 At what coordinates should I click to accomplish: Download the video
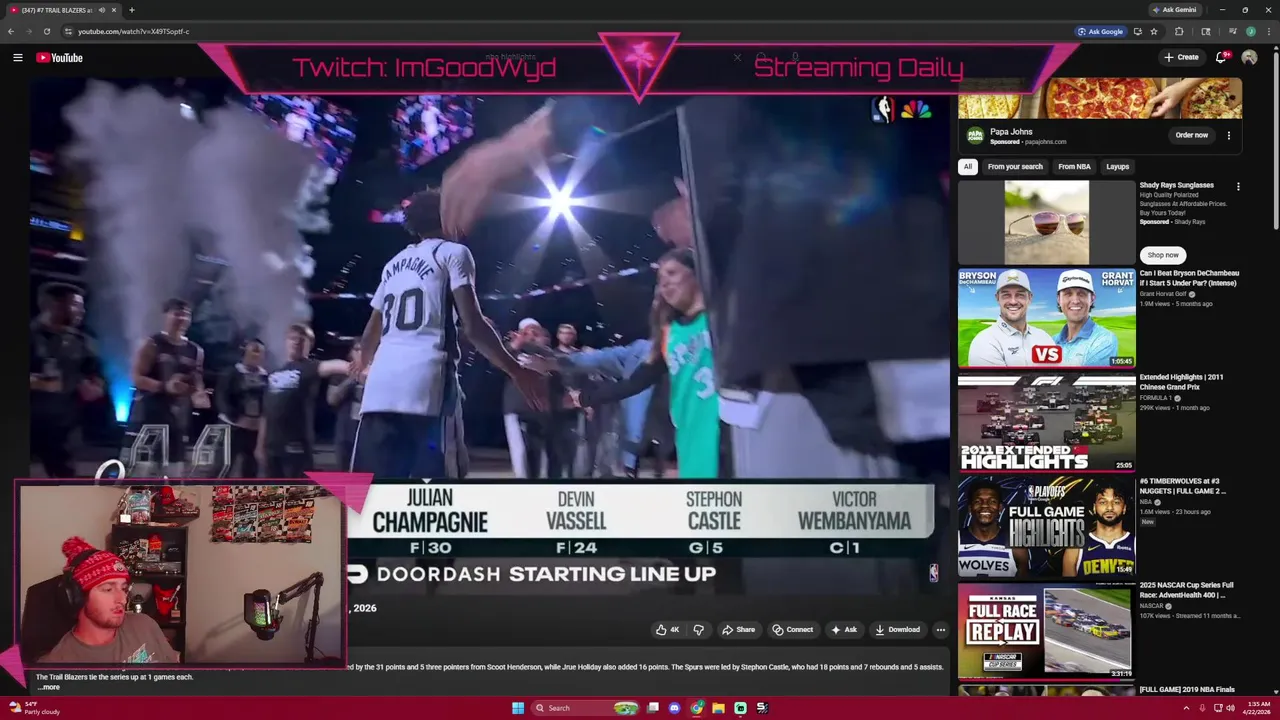coord(897,630)
